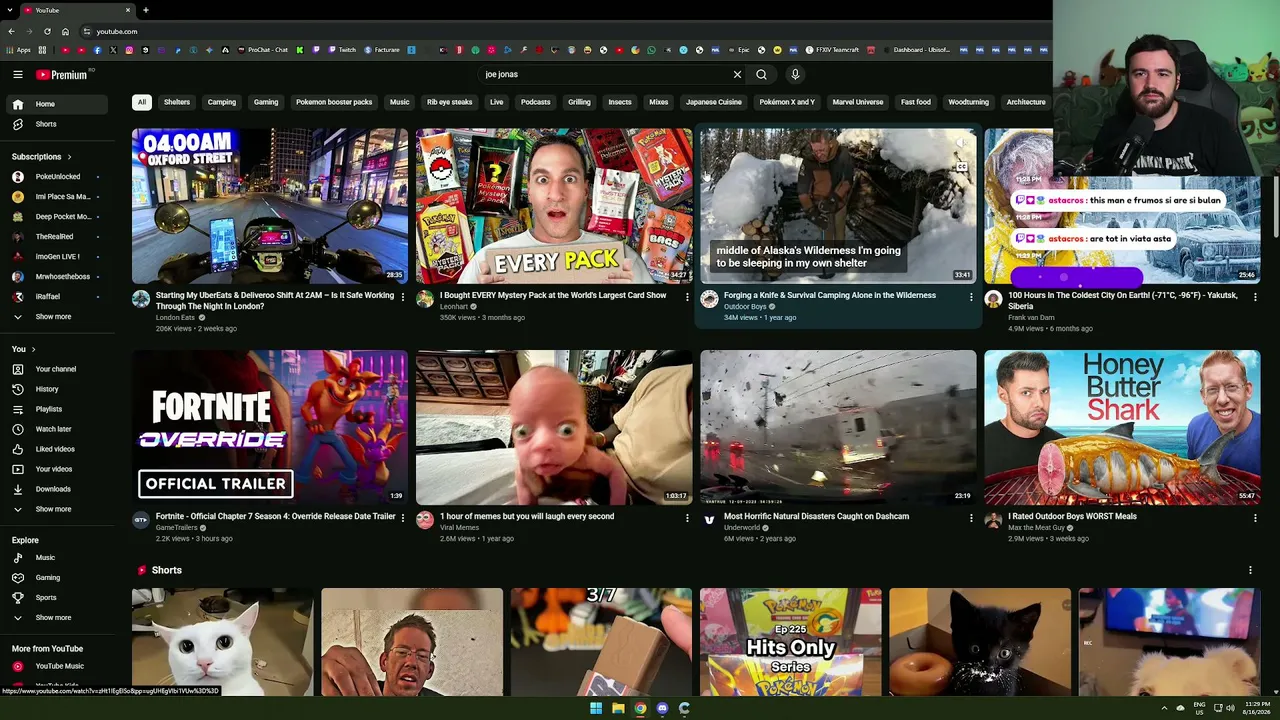Screen dimensions: 1280x720
Task: Expand Show more under Subscriptions
Action: 58,317
